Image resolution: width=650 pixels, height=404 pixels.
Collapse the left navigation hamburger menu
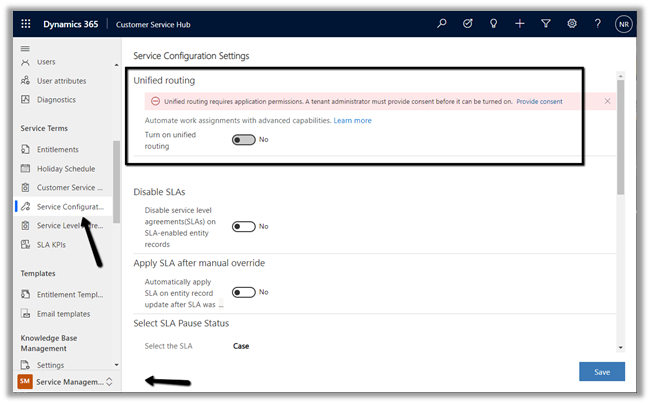[x=25, y=48]
